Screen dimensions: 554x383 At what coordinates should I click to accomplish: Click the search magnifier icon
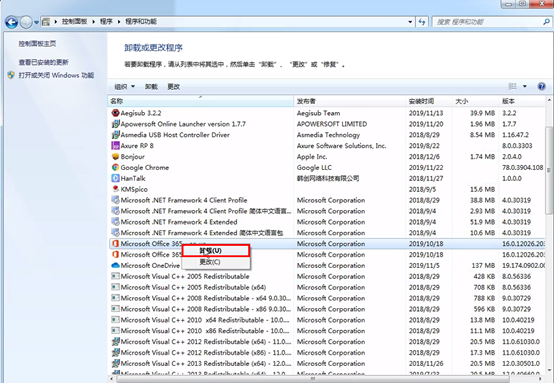[546, 22]
